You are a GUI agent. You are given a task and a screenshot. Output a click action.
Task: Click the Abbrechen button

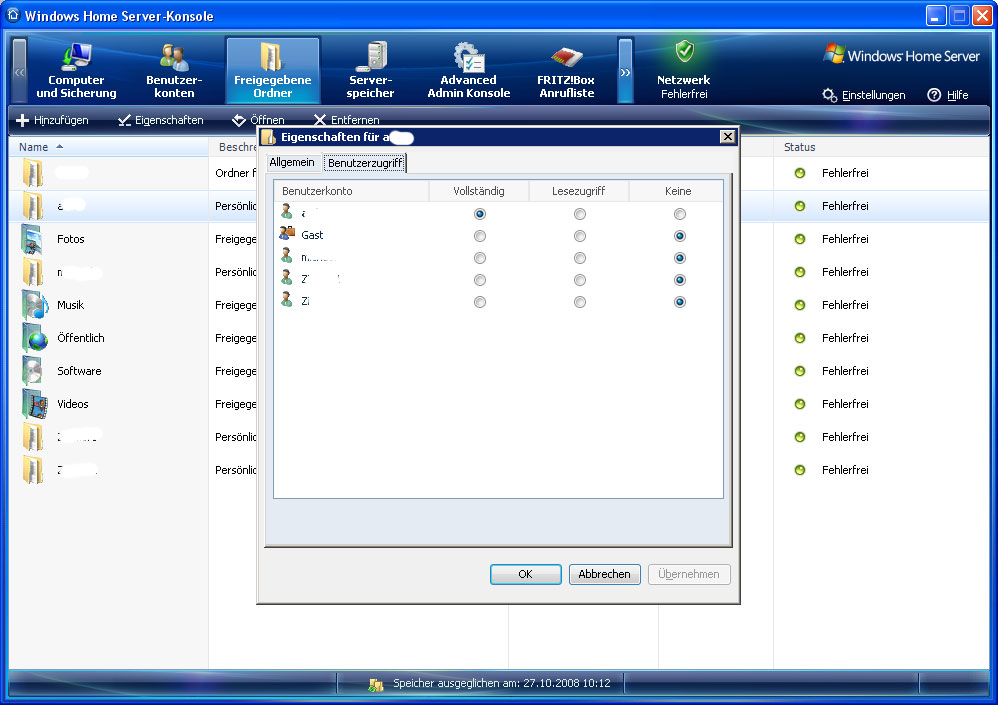(x=605, y=574)
